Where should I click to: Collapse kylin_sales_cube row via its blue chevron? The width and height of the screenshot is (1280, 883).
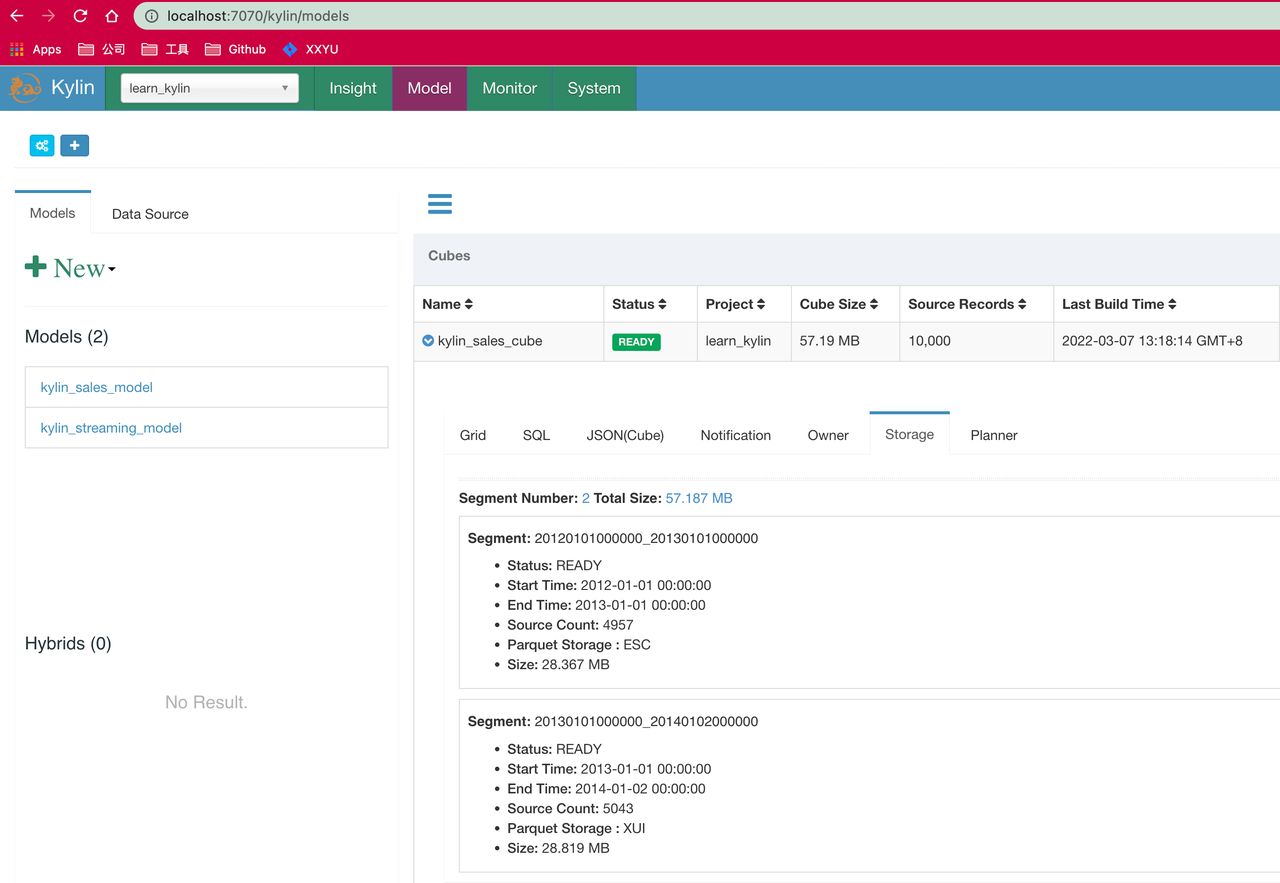click(x=425, y=341)
